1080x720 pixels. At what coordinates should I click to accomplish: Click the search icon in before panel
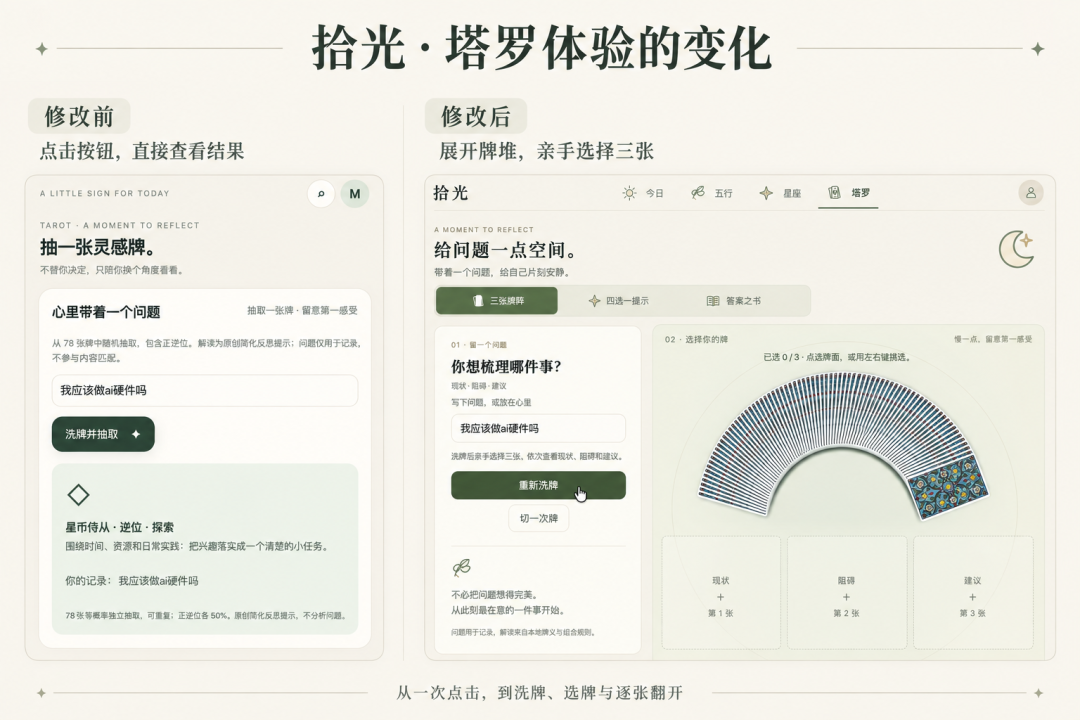tap(321, 194)
